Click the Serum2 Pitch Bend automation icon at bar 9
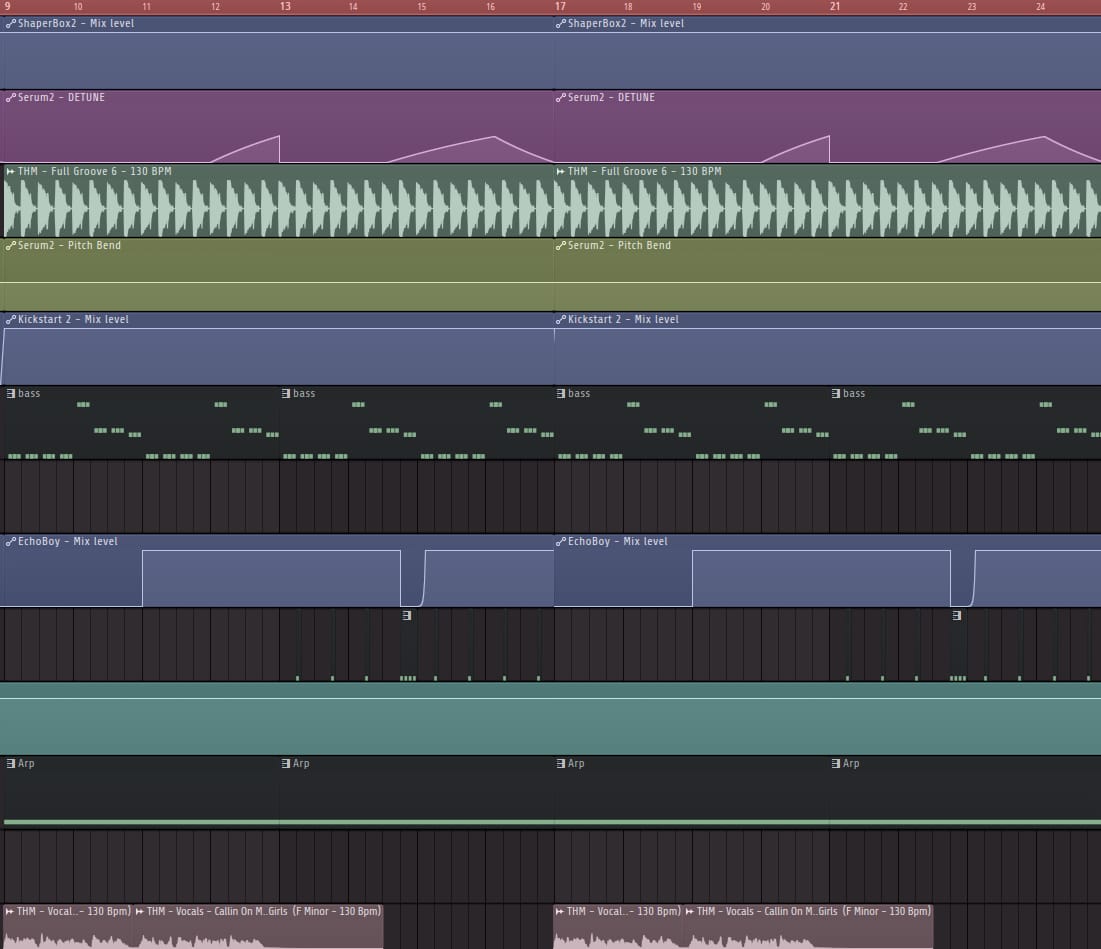 point(11,246)
